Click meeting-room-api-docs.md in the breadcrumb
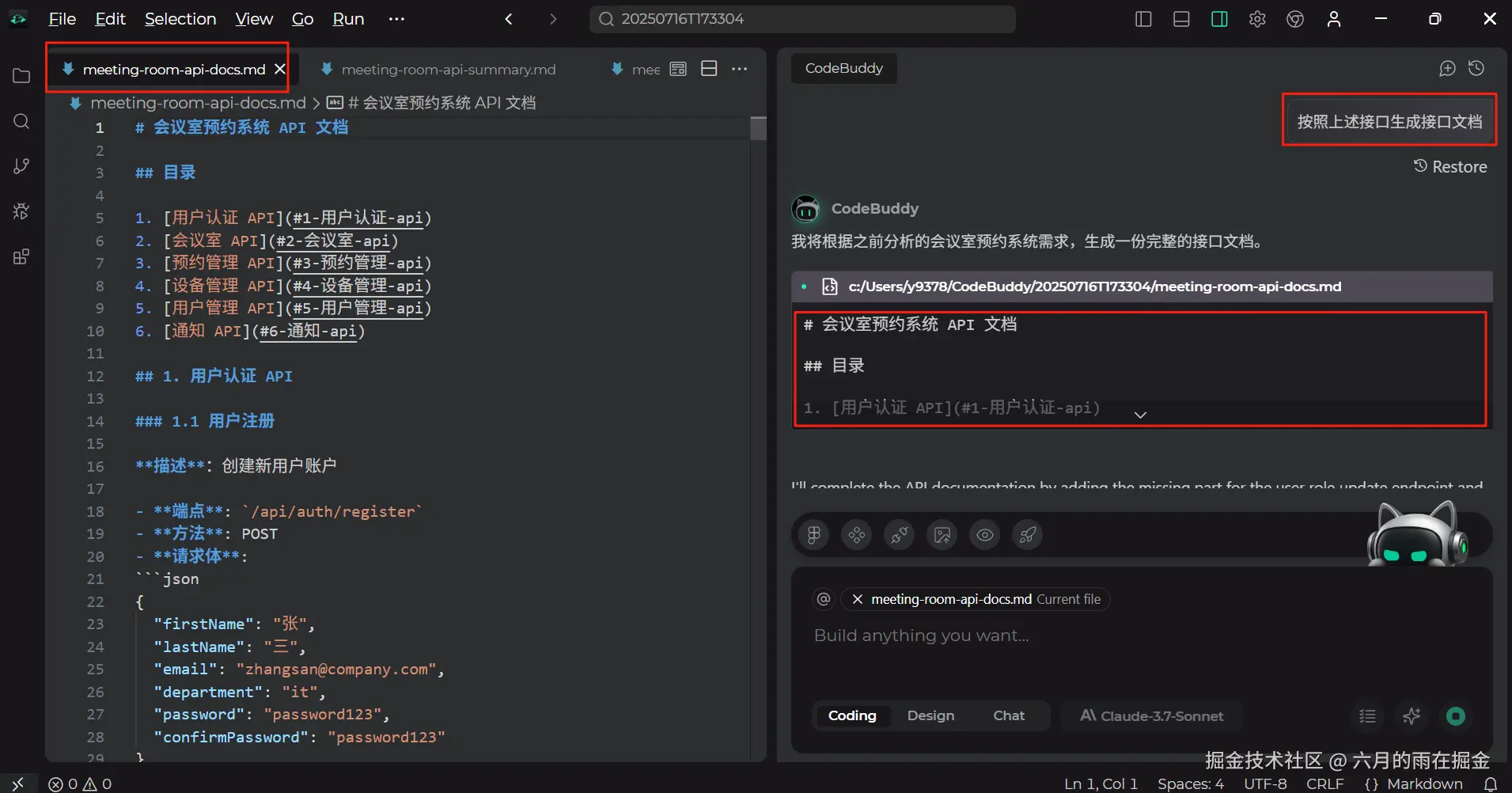 click(198, 103)
